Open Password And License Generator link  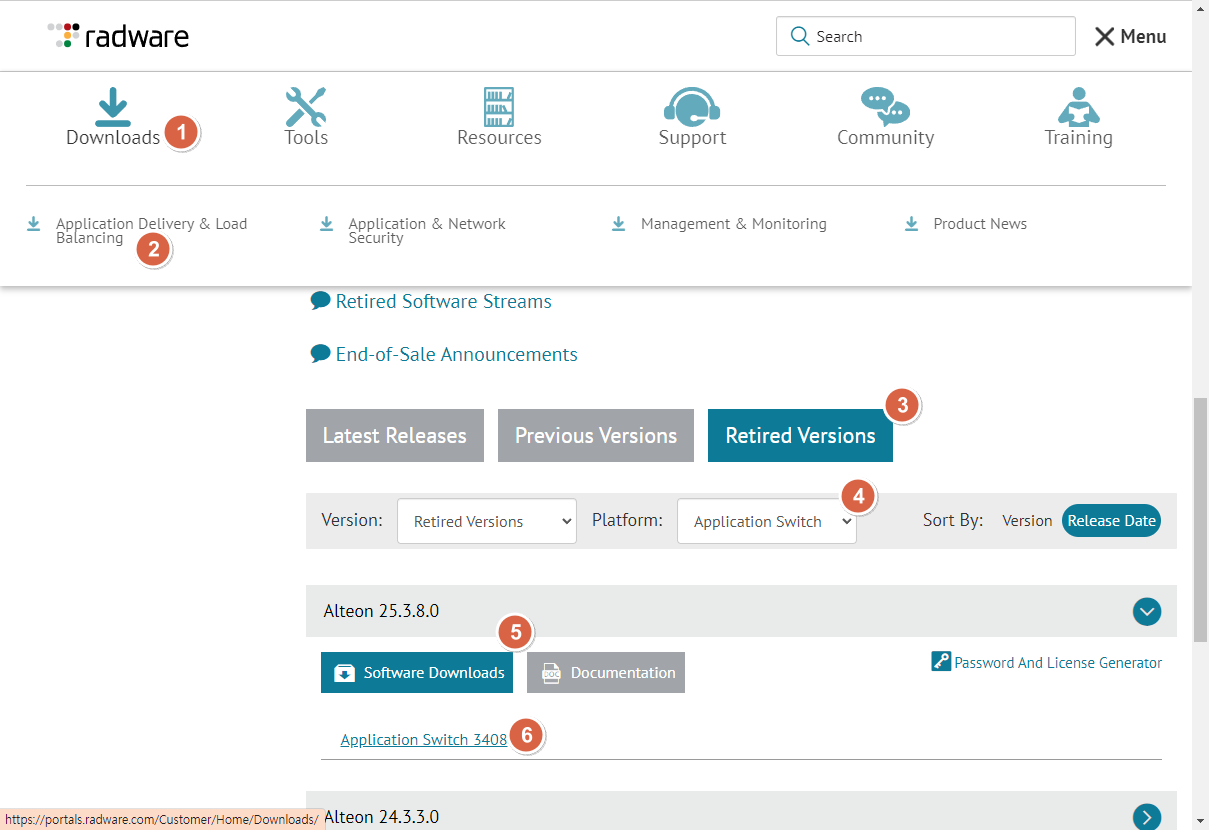click(1058, 662)
